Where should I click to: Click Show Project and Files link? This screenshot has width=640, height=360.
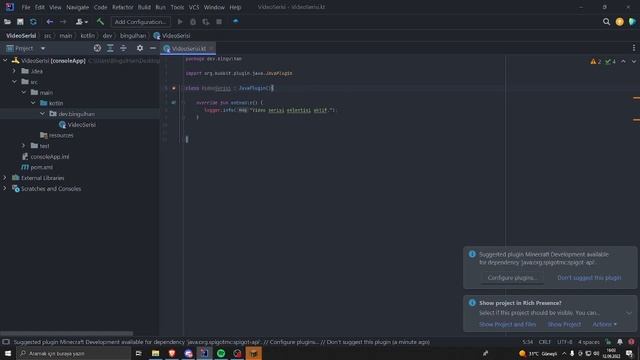pyautogui.click(x=507, y=324)
